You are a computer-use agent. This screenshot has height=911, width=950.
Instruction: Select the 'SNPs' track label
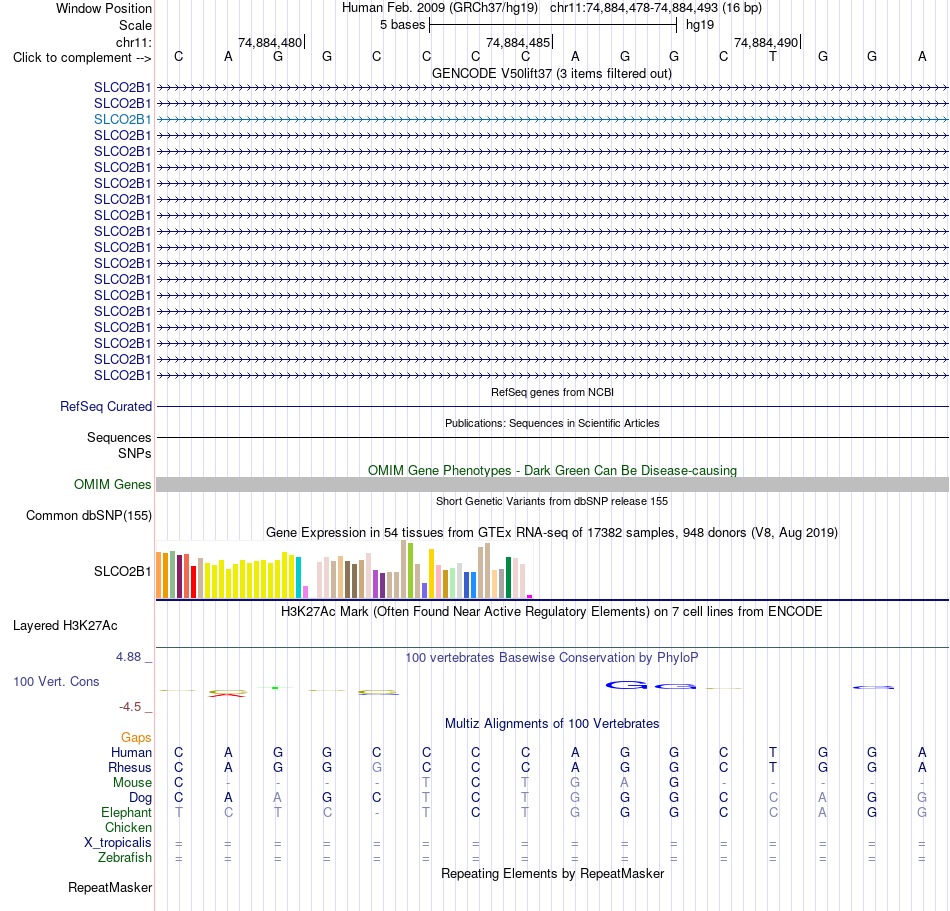coord(135,453)
